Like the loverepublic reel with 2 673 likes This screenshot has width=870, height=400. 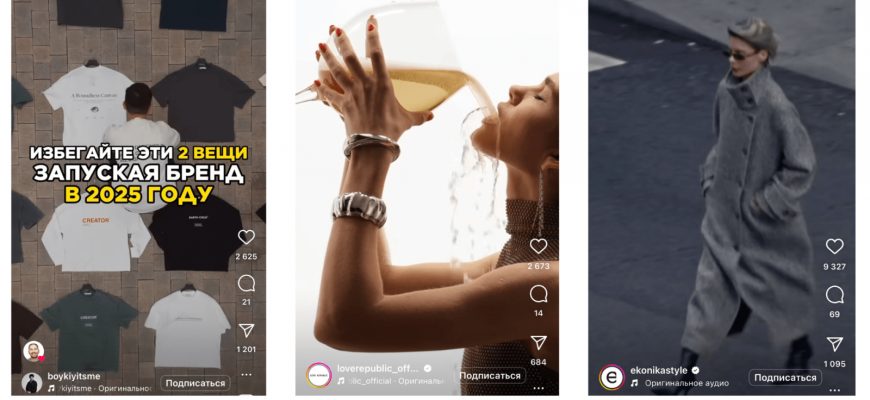pos(538,246)
